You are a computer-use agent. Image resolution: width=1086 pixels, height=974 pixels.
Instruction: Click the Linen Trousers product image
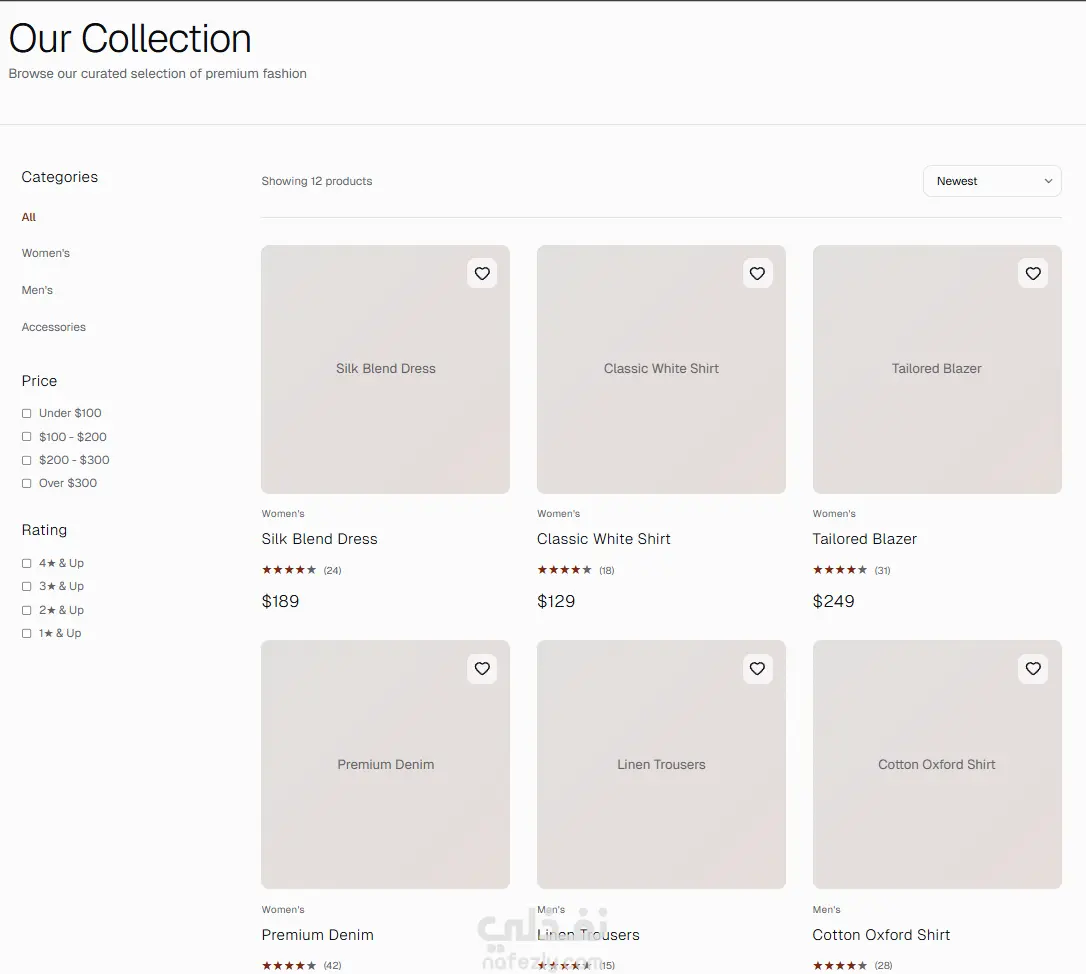tap(661, 765)
